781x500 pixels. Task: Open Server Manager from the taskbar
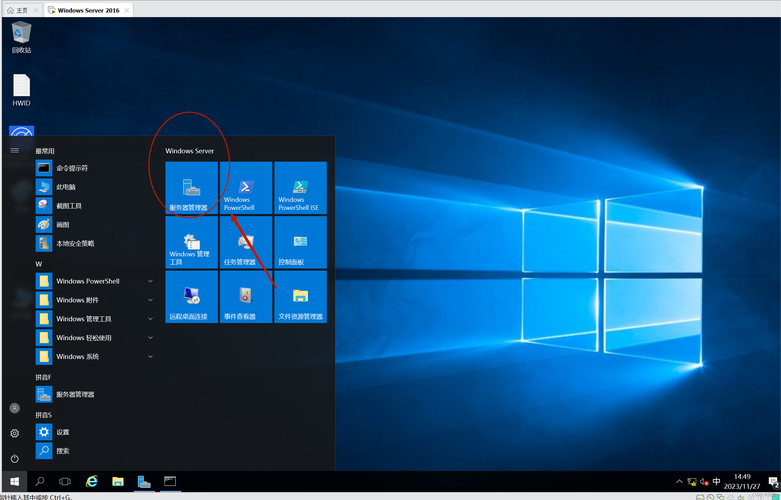144,482
